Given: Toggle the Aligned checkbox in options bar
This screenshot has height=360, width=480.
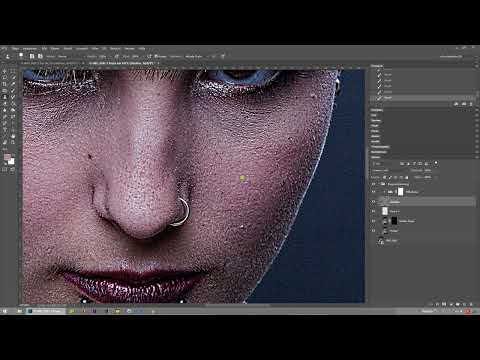Looking at the screenshot, I should click(156, 56).
